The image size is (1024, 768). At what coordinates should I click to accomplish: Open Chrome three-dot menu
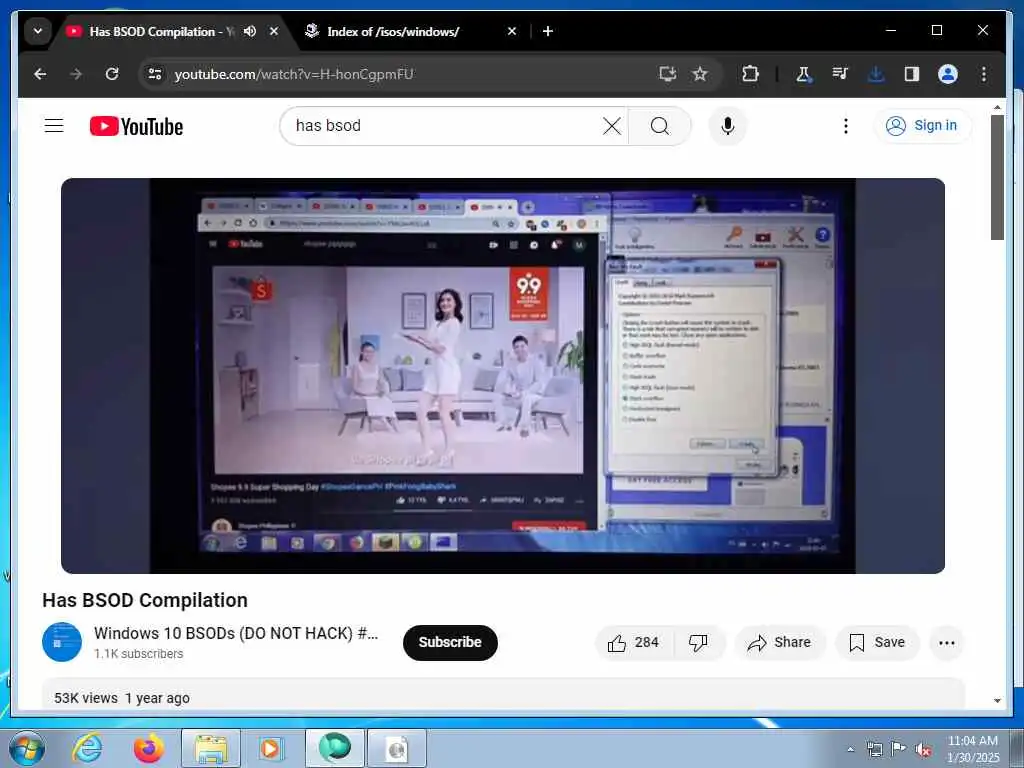click(984, 74)
